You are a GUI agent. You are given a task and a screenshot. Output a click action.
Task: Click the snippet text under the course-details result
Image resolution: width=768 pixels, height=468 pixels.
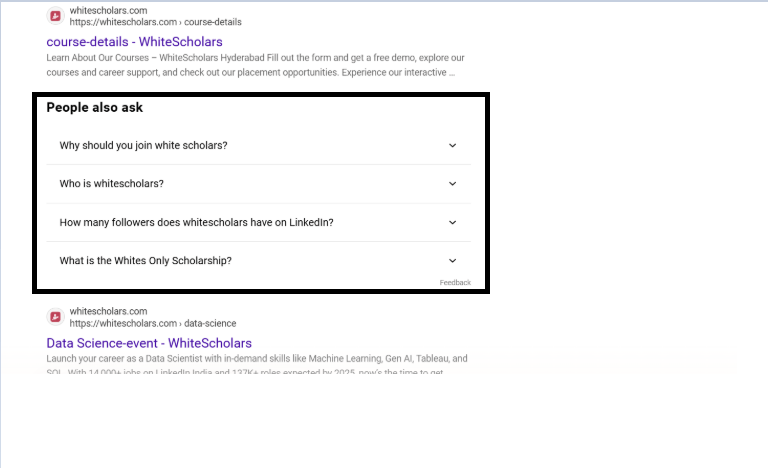click(x=250, y=66)
